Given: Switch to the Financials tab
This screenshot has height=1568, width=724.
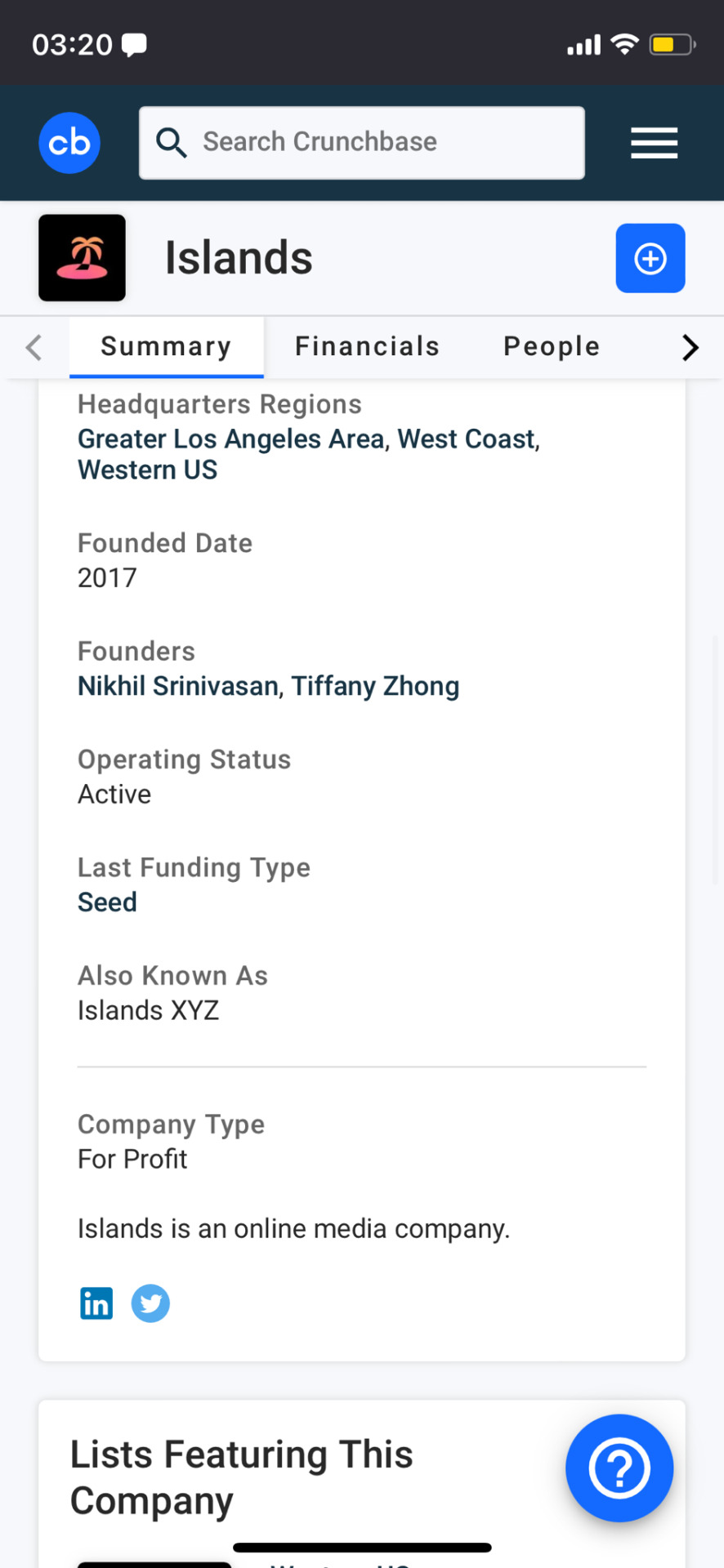Looking at the screenshot, I should (368, 346).
